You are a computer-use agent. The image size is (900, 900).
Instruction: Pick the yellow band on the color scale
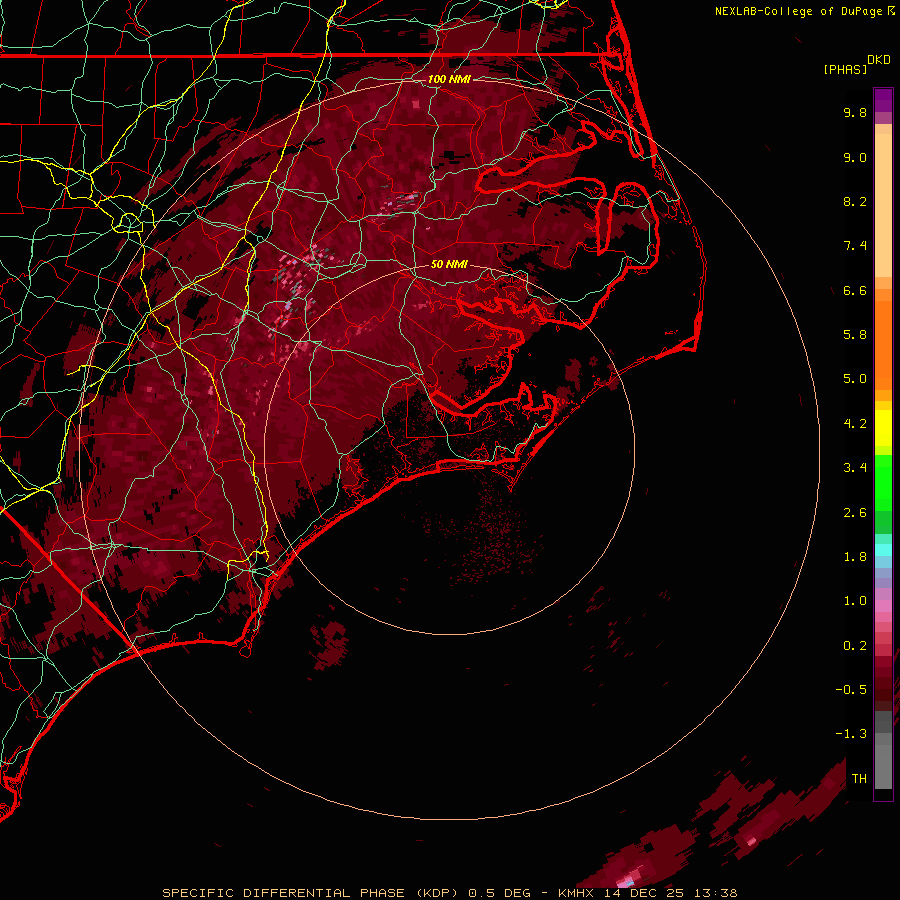click(883, 428)
